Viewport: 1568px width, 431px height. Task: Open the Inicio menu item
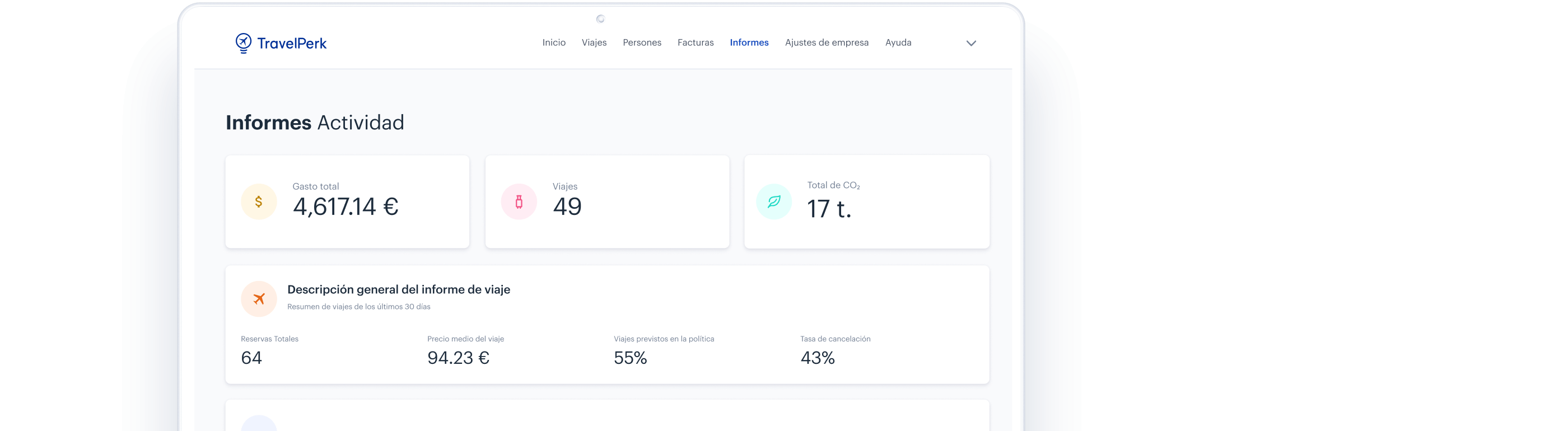click(x=553, y=43)
